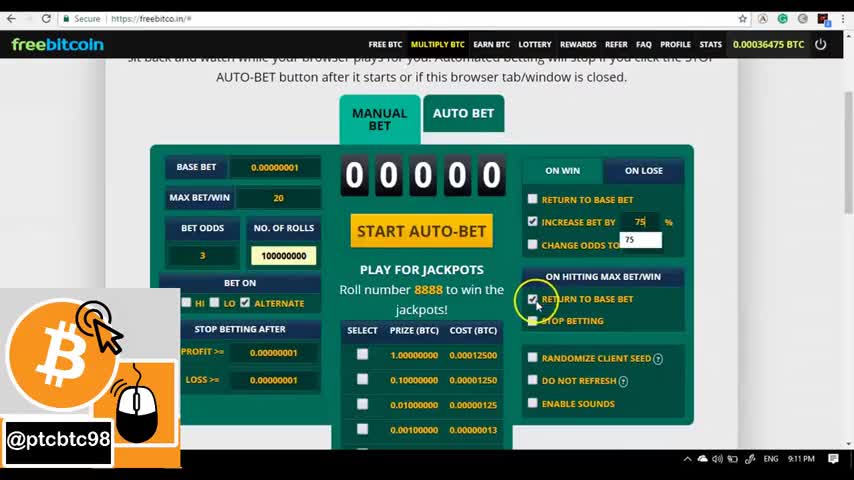Open the Rewards menu item

578,45
